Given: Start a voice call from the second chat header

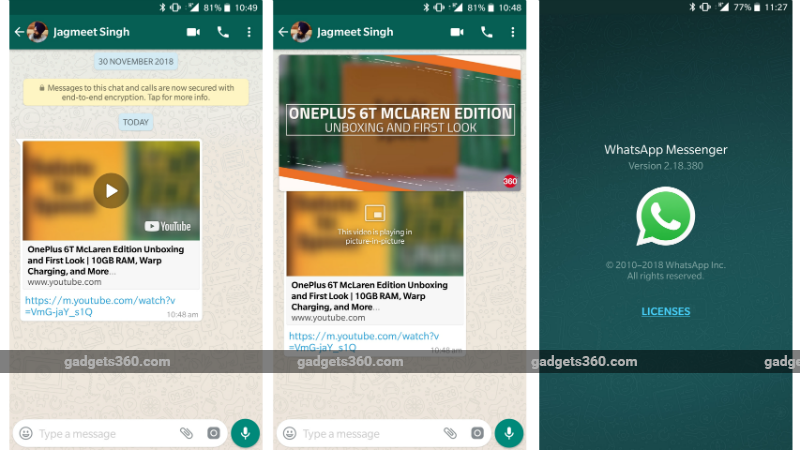Looking at the screenshot, I should click(x=487, y=32).
